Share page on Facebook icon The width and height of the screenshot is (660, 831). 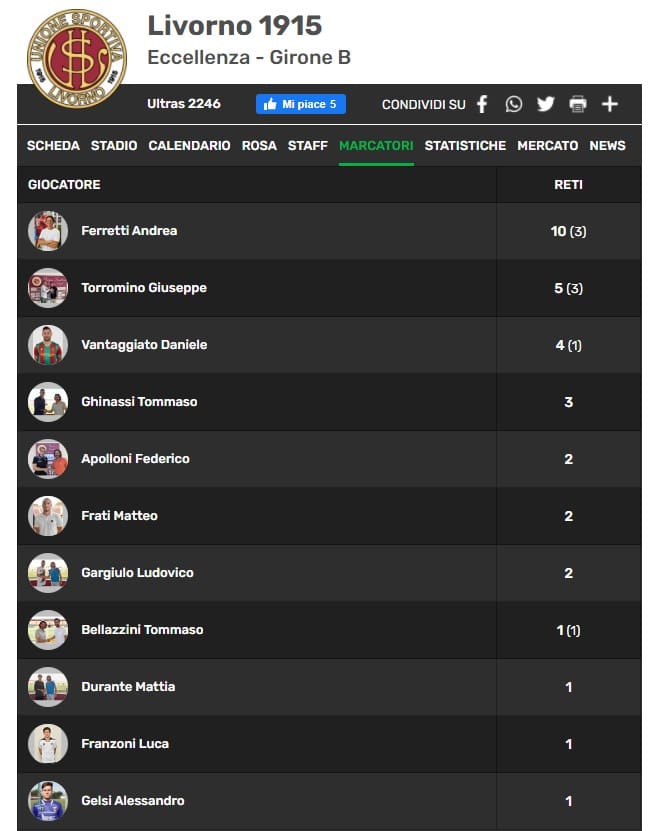[x=482, y=104]
